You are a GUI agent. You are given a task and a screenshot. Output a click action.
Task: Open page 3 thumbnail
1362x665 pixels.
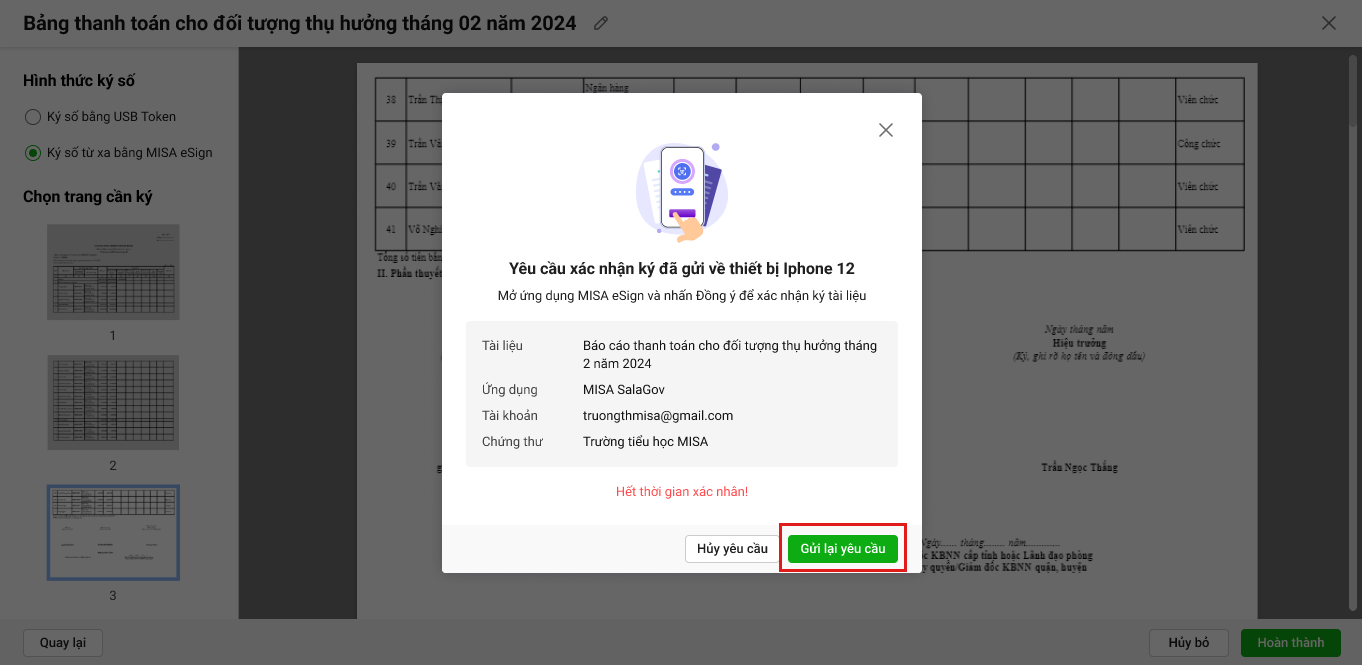(113, 533)
